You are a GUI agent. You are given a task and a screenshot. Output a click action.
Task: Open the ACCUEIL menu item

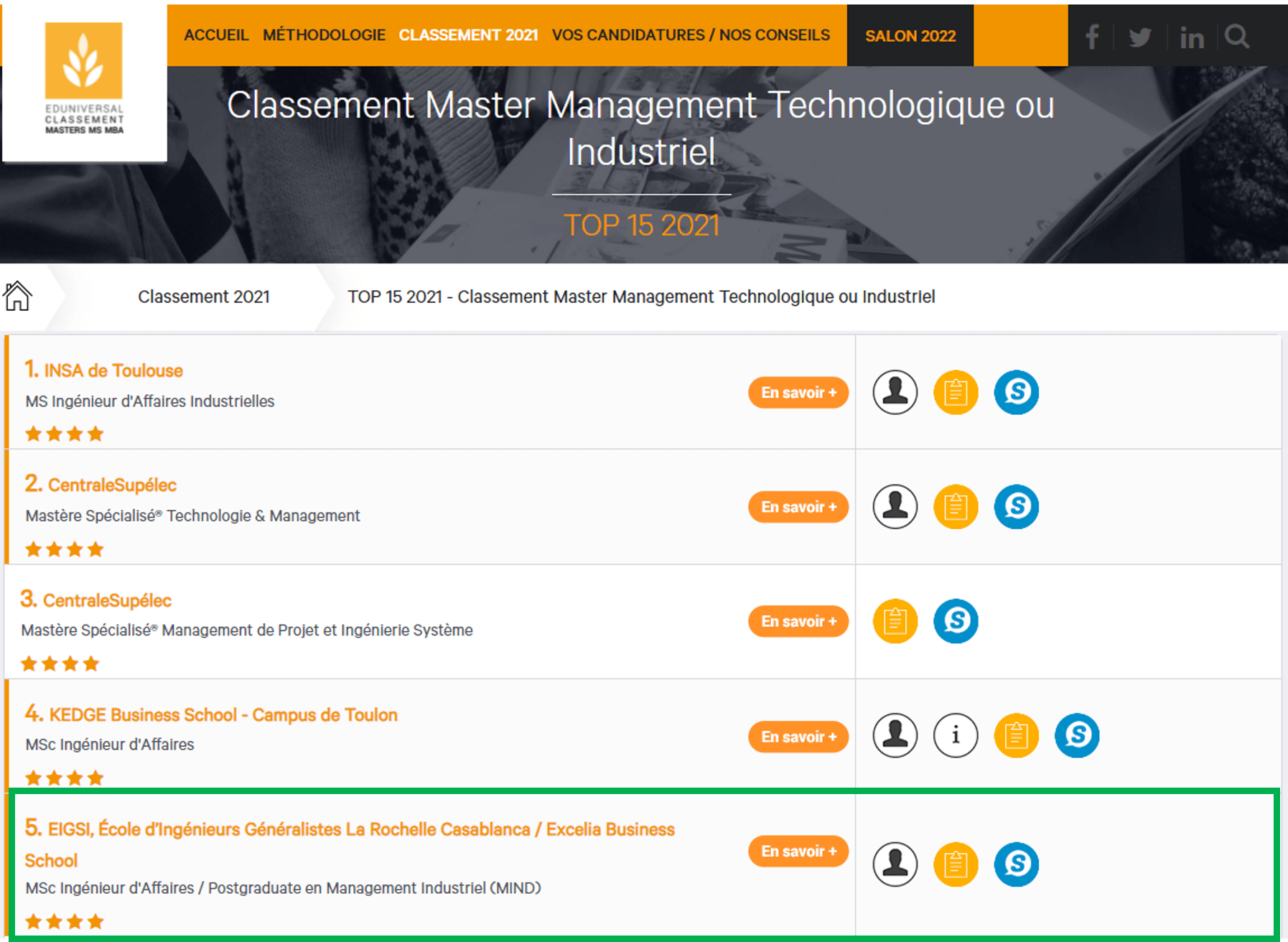tap(216, 35)
